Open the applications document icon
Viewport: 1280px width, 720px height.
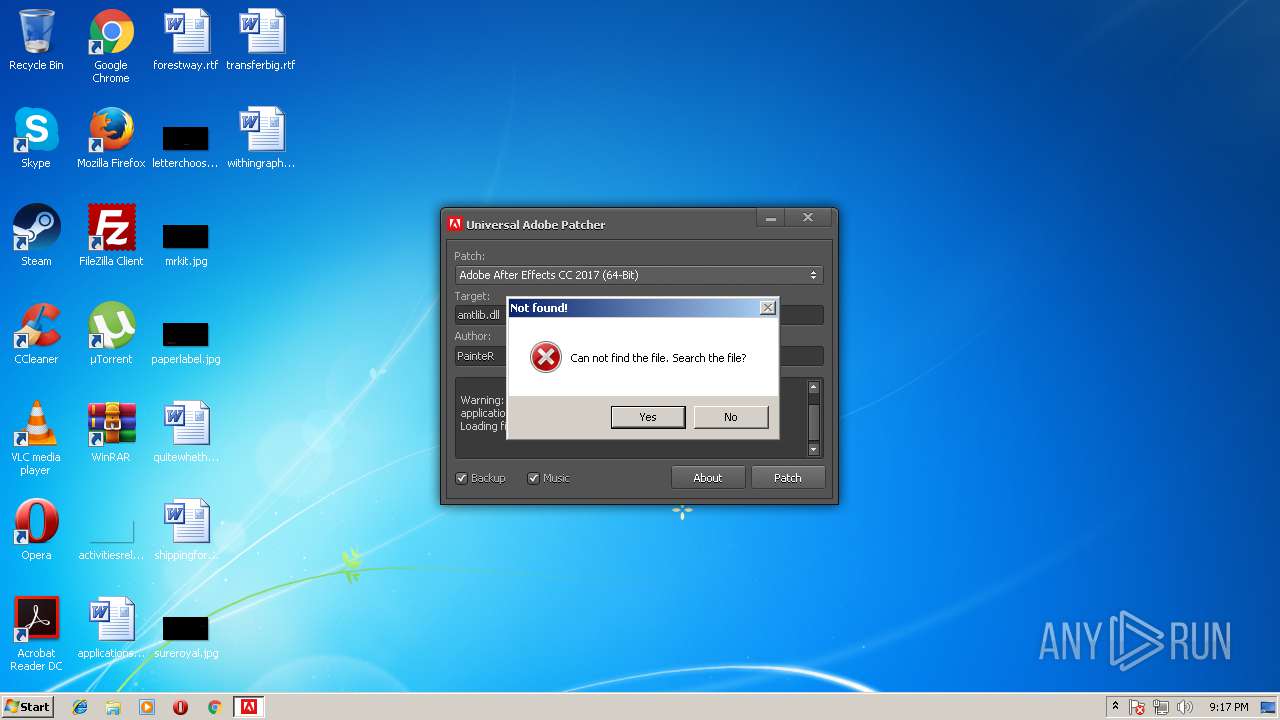(x=111, y=628)
